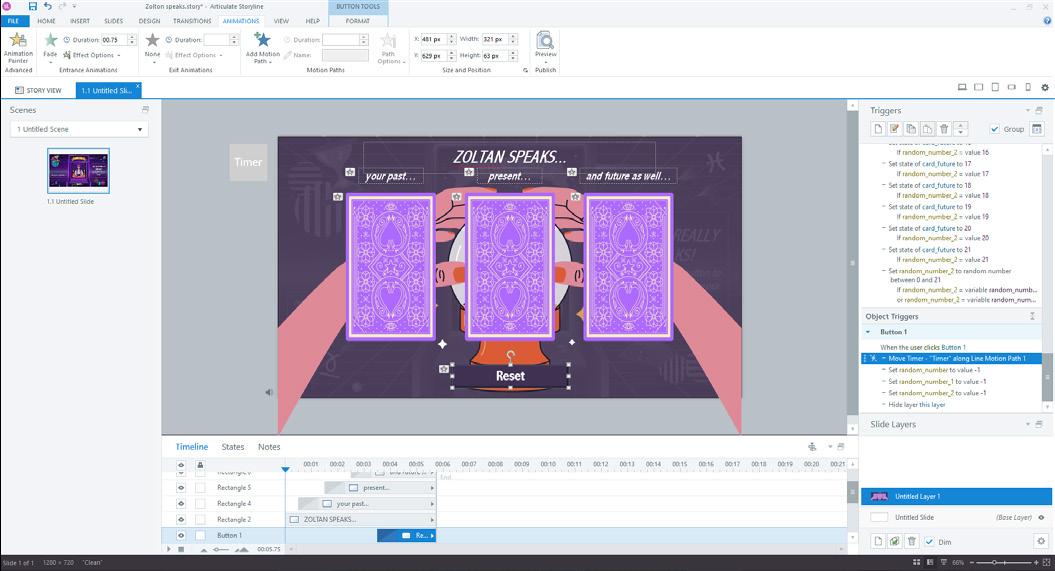The width and height of the screenshot is (1055, 571).
Task: Increase entrance Duration with stepper
Action: click(132, 37)
